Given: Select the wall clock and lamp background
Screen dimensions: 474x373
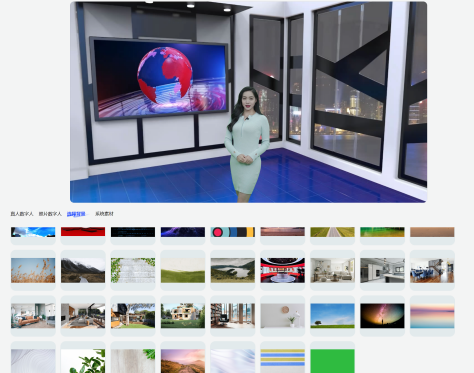Looking at the screenshot, I should pyautogui.click(x=283, y=316).
